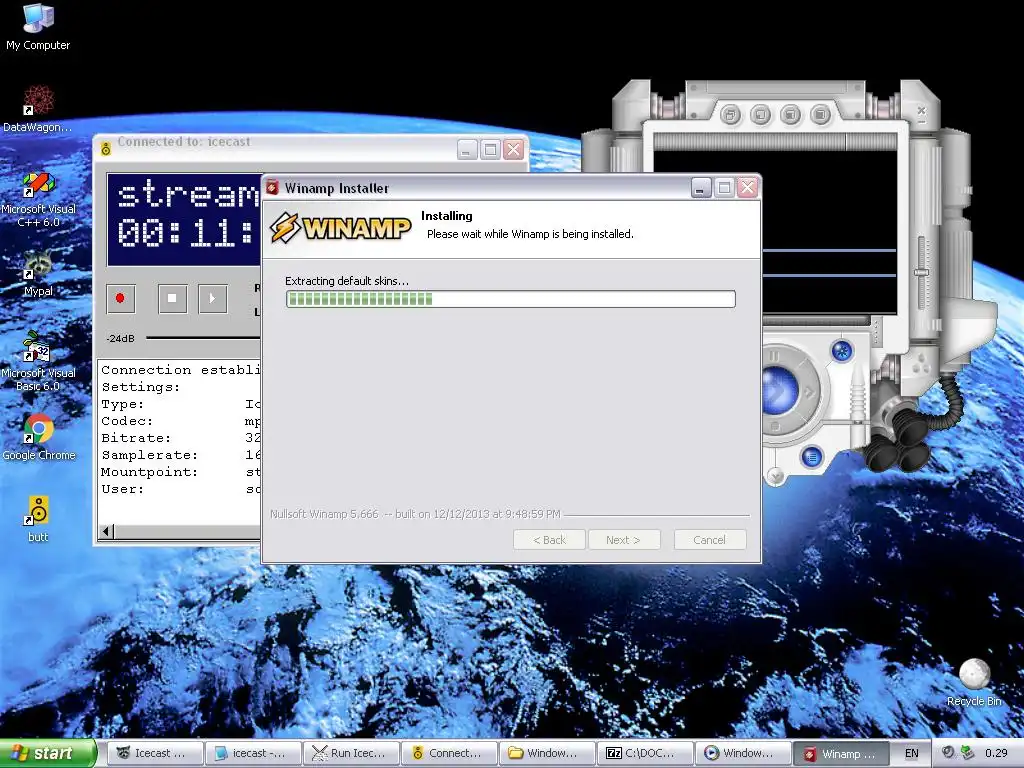The width and height of the screenshot is (1024, 768).
Task: Switch to the 'Connect...' taskbar item
Action: pyautogui.click(x=449, y=753)
